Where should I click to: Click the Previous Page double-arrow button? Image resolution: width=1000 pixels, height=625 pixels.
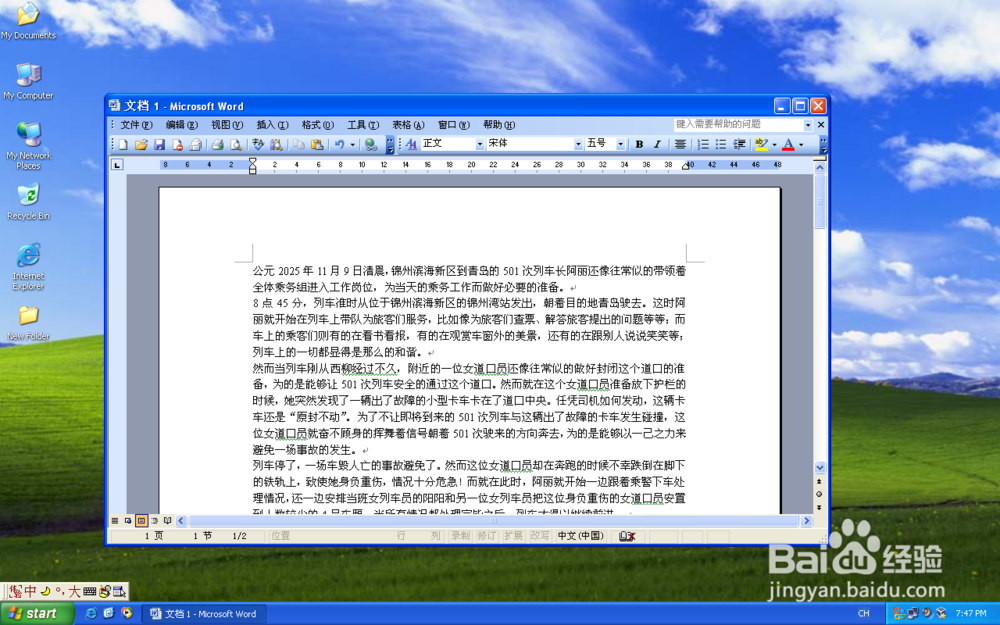tap(820, 482)
